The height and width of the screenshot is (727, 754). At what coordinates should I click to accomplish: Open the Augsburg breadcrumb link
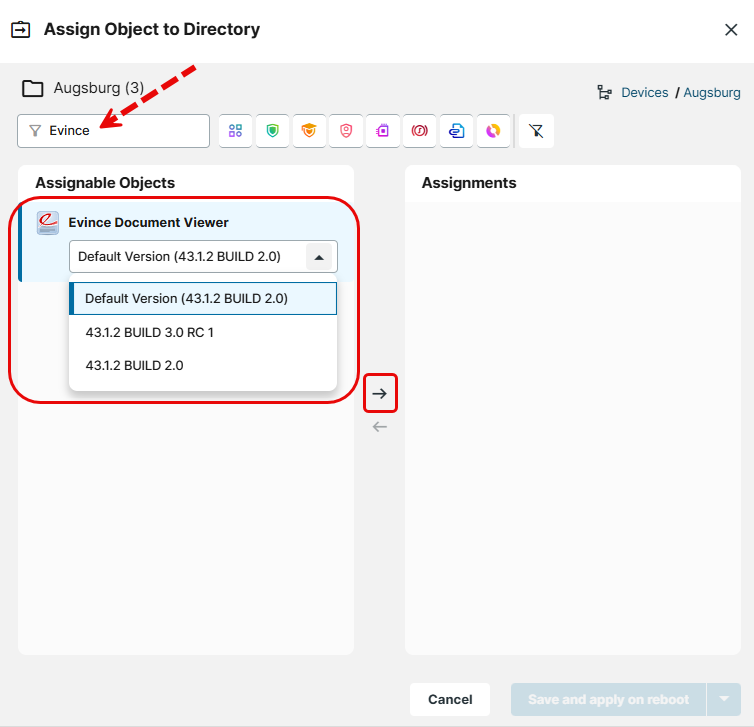[x=712, y=92]
